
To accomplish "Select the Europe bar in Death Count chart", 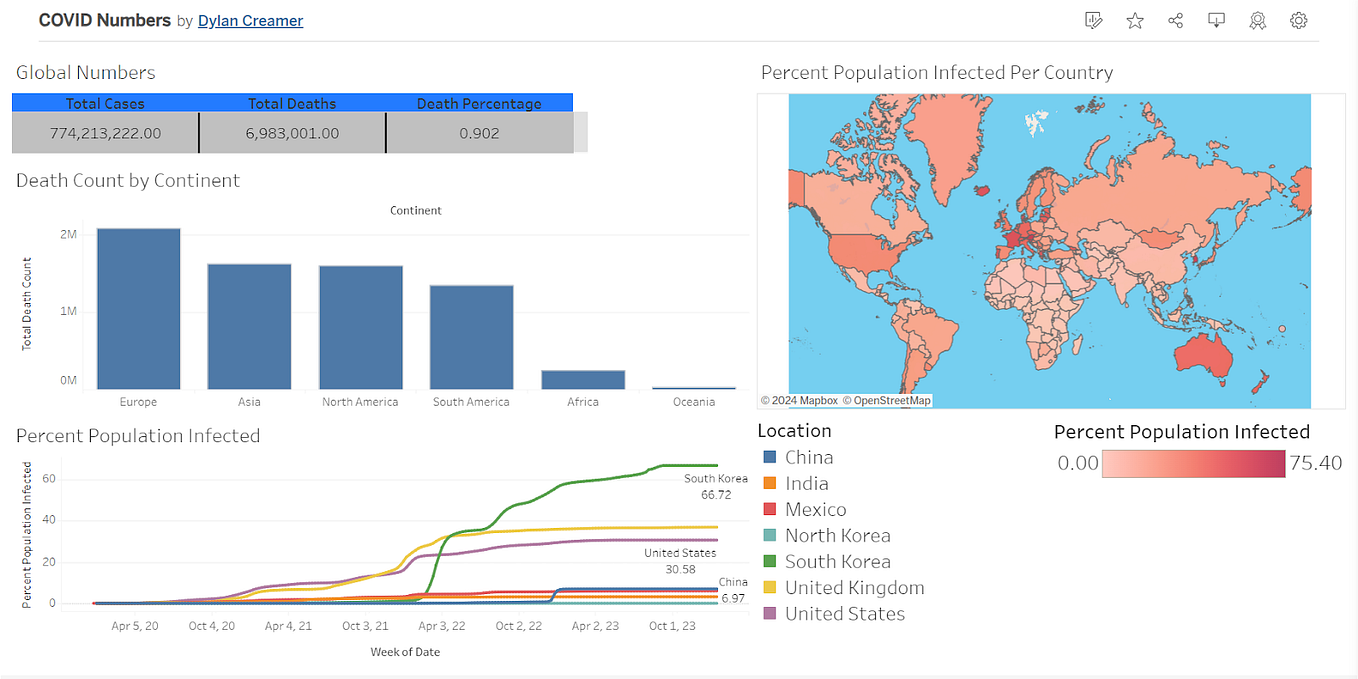I will coord(137,305).
